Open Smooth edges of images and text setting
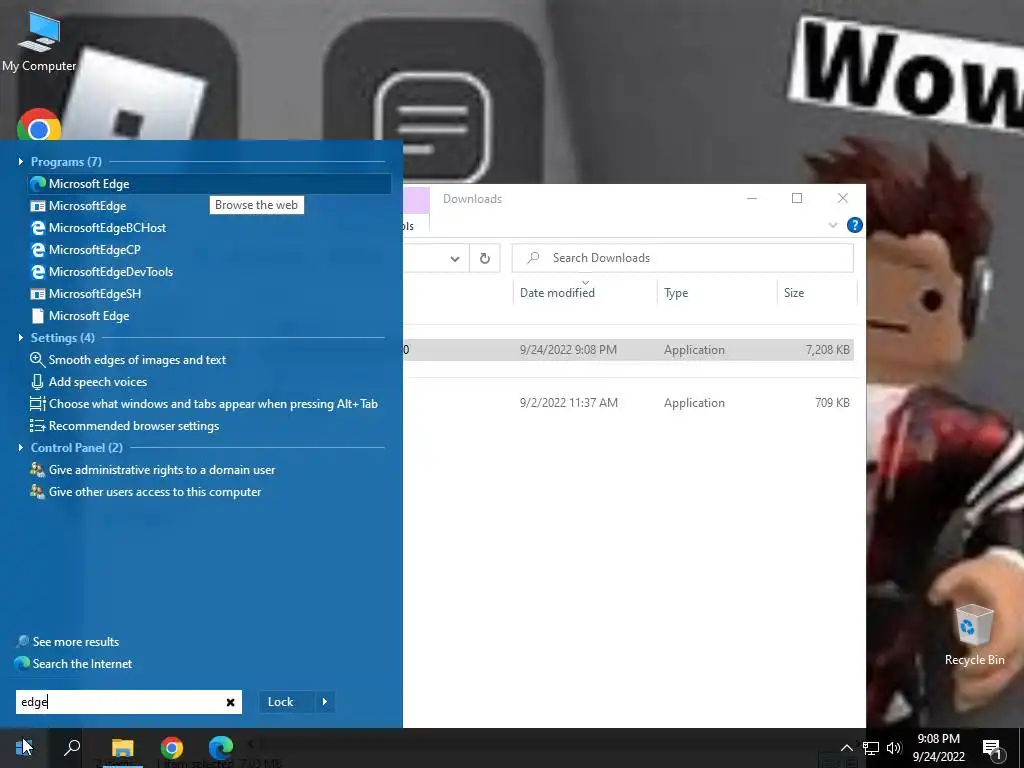This screenshot has width=1024, height=768. click(128, 360)
